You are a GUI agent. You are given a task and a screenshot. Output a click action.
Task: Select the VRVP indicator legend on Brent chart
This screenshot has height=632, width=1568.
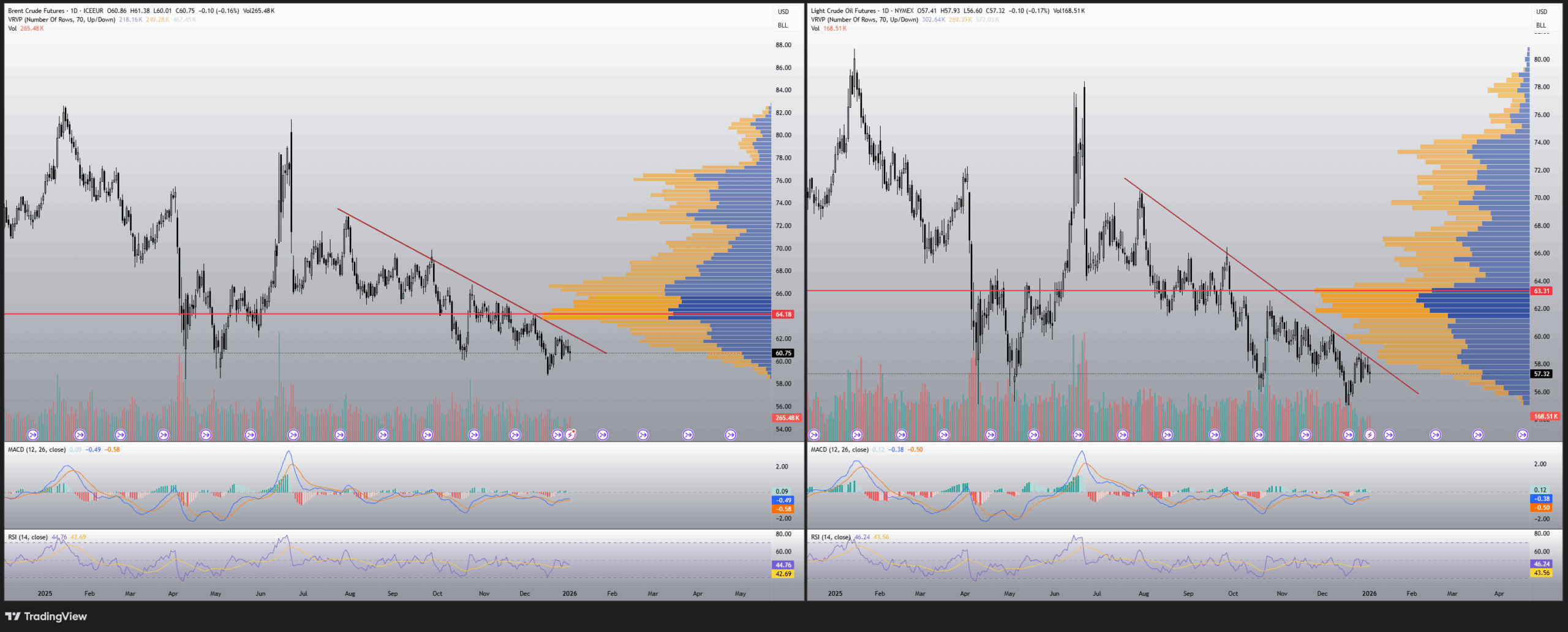(61, 20)
